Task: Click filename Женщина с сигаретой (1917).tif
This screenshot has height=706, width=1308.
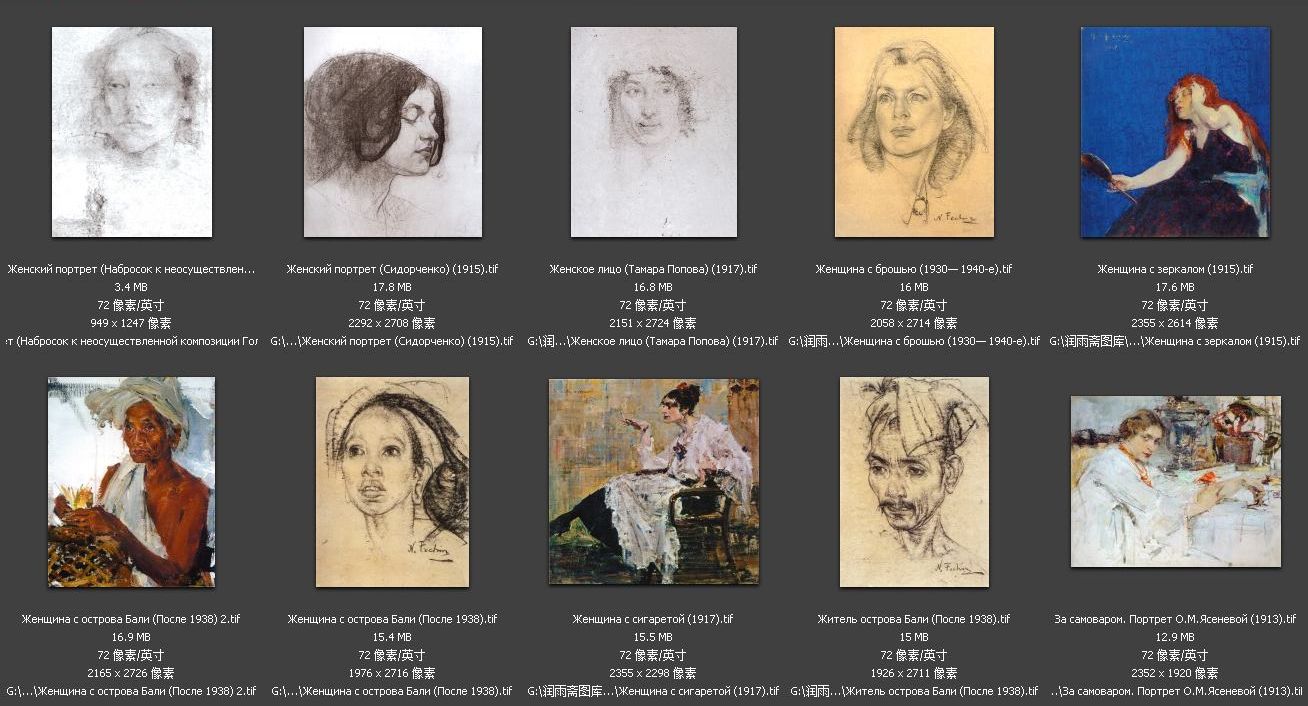Action: (x=653, y=619)
